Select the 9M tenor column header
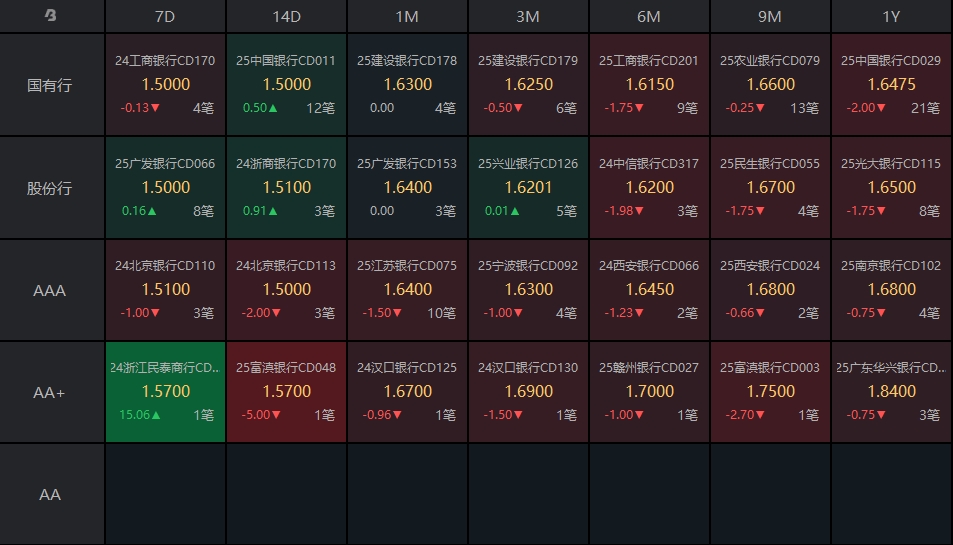This screenshot has height=545, width=953. [770, 16]
